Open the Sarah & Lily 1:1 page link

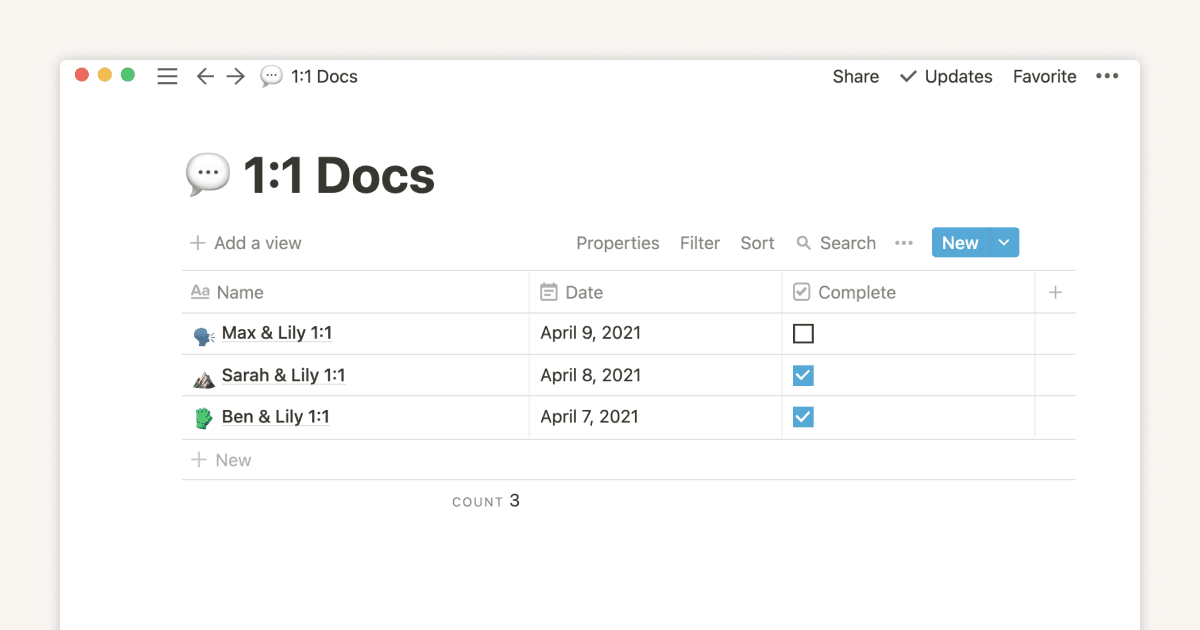(283, 375)
